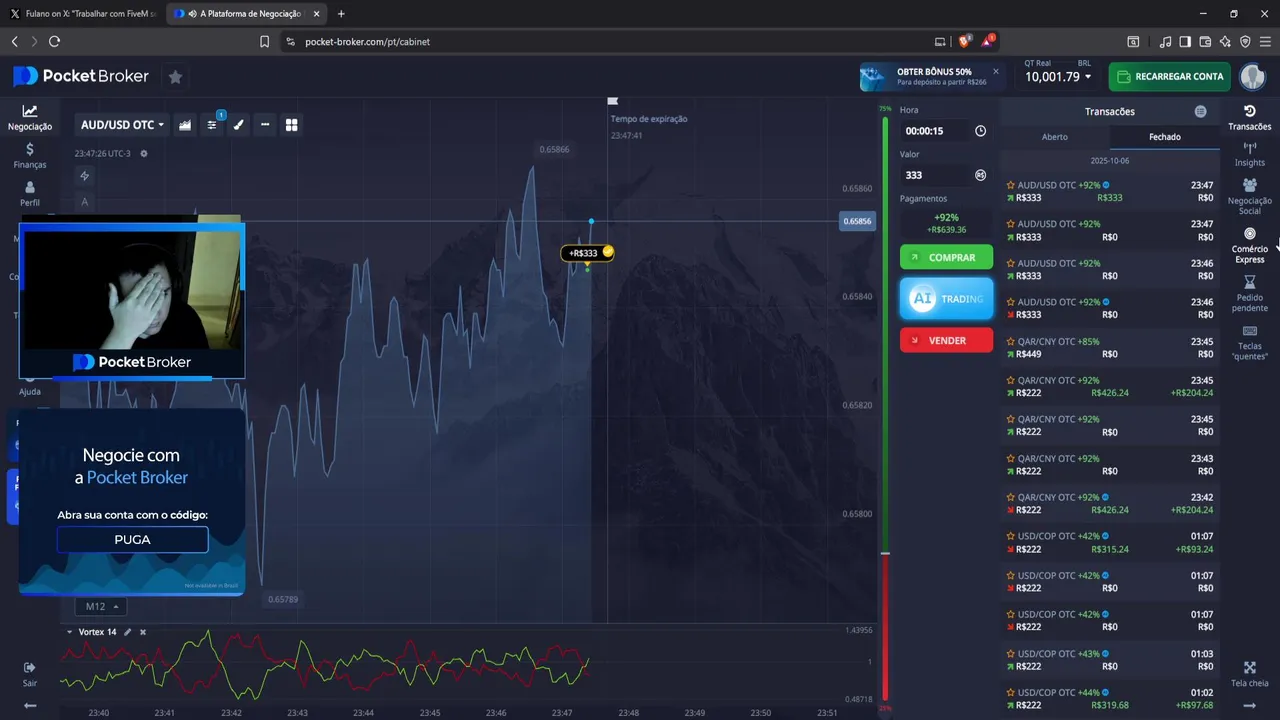Open the Finanças sidebar section
Viewport: 1280px width, 720px height.
coord(30,155)
